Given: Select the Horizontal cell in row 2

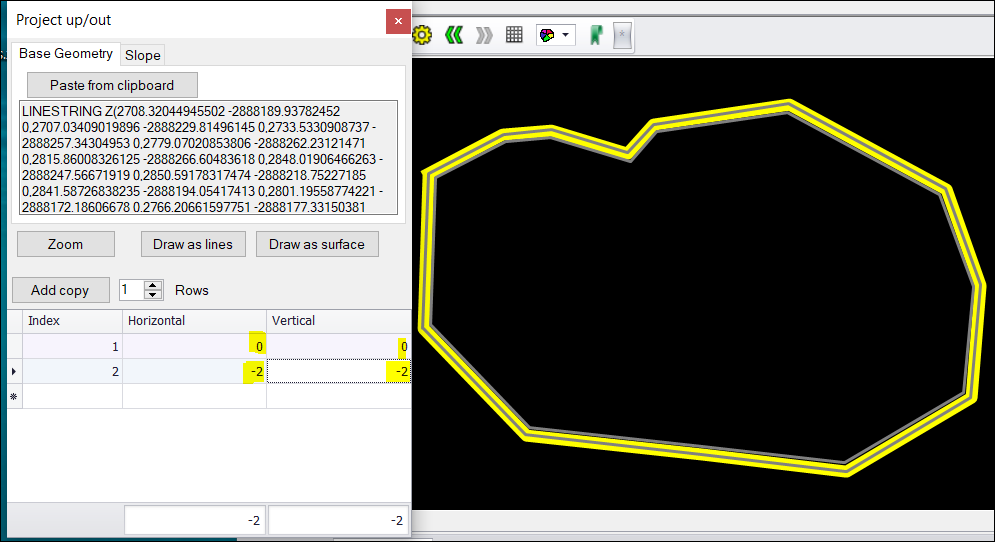Looking at the screenshot, I should [x=194, y=372].
